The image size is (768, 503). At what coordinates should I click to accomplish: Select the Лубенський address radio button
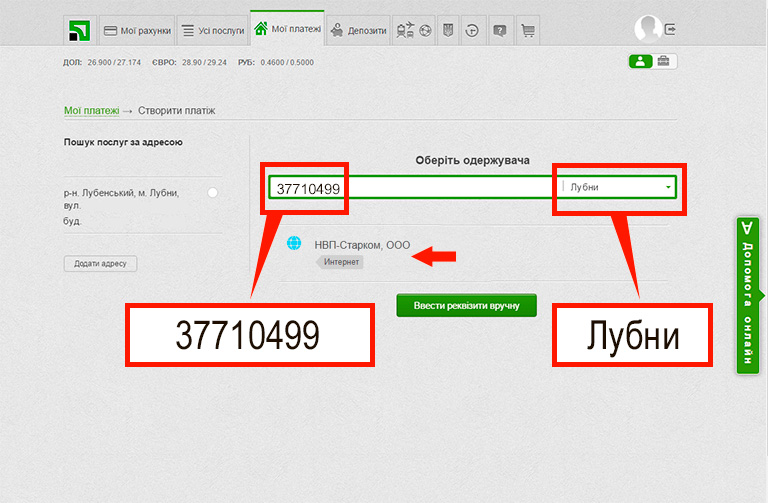212,192
